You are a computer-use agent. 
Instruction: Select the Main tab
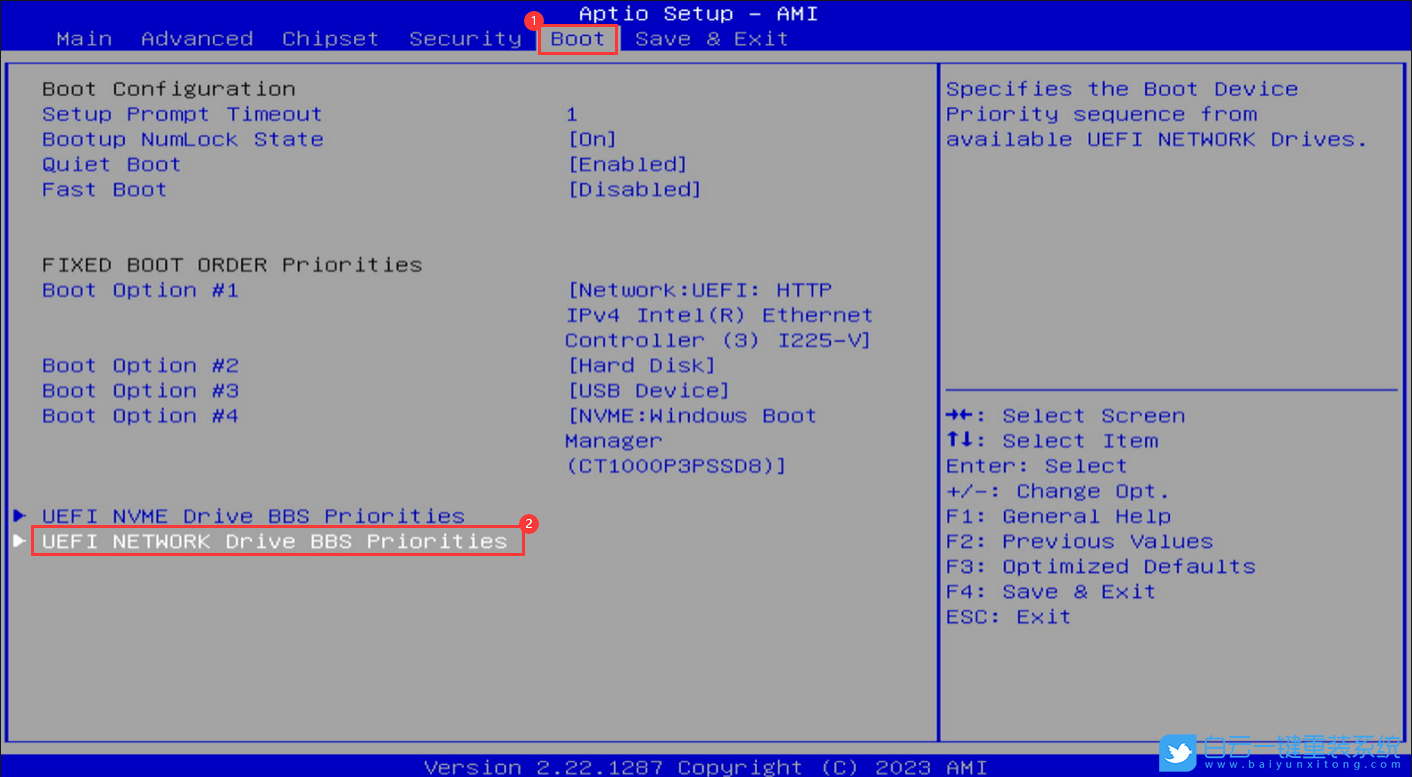point(84,38)
